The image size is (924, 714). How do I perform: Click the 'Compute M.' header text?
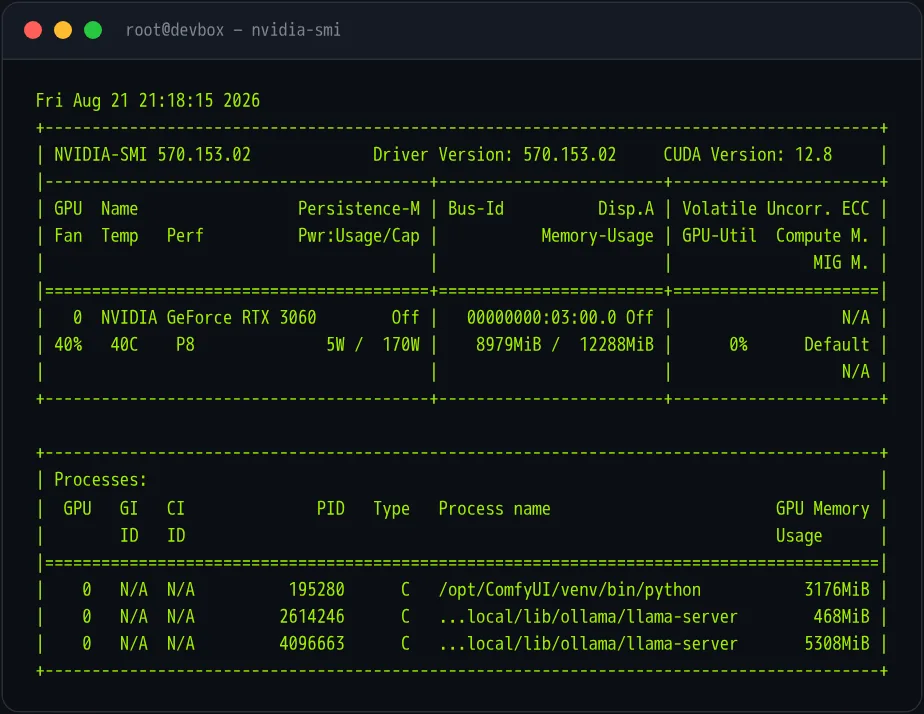point(822,236)
